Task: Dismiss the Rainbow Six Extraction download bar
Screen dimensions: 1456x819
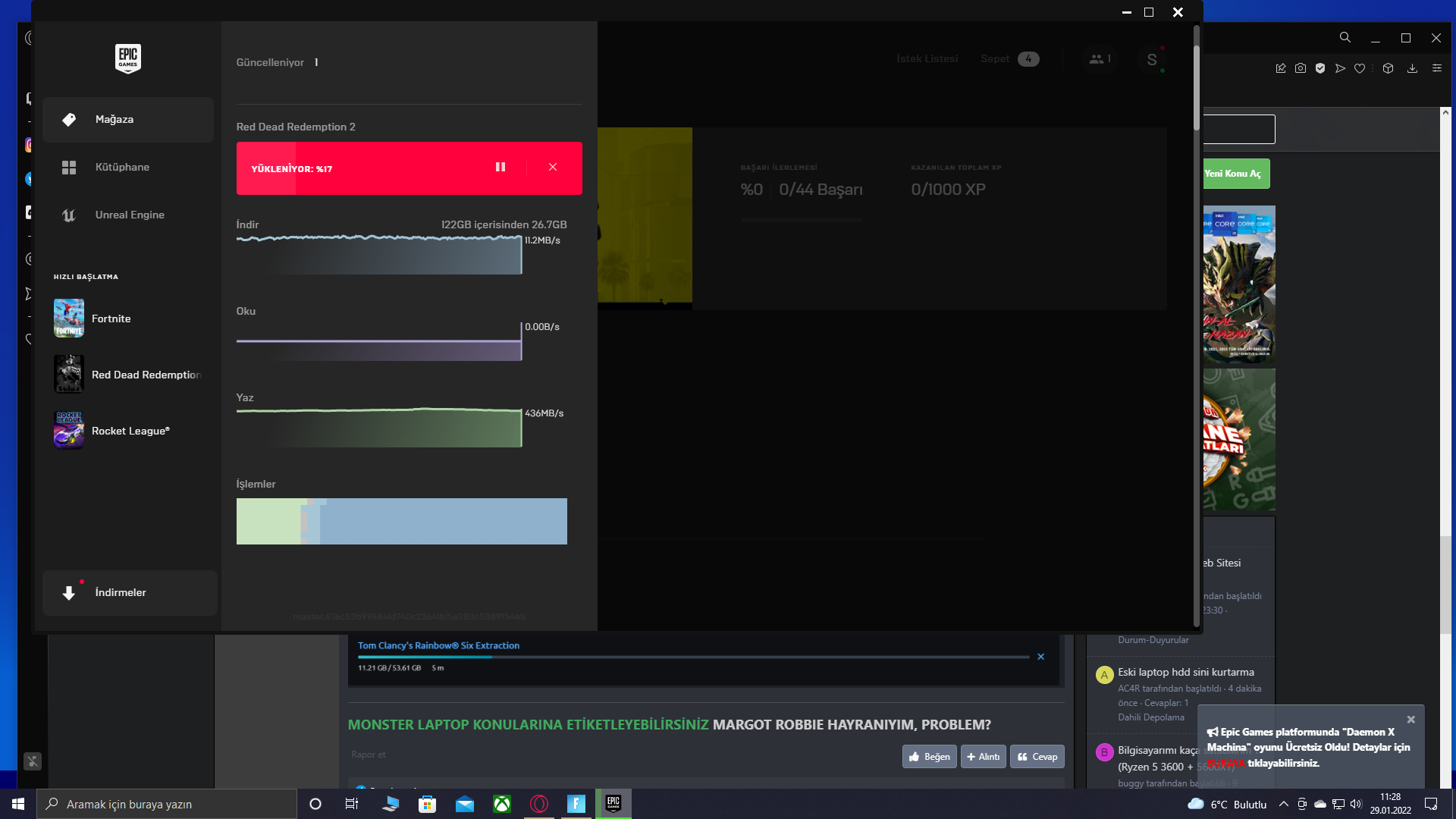Action: tap(1041, 657)
